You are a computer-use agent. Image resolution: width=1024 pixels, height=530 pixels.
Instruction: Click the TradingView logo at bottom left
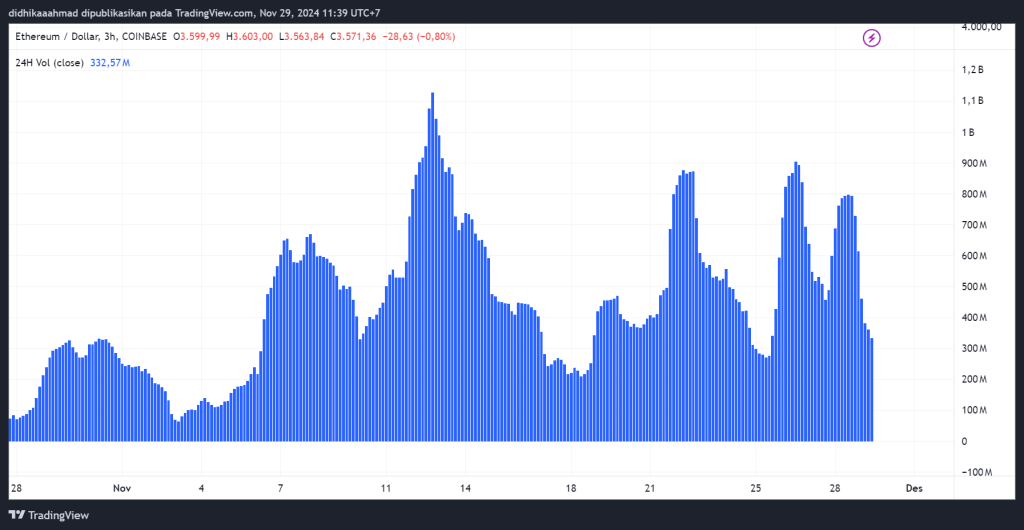pos(48,516)
